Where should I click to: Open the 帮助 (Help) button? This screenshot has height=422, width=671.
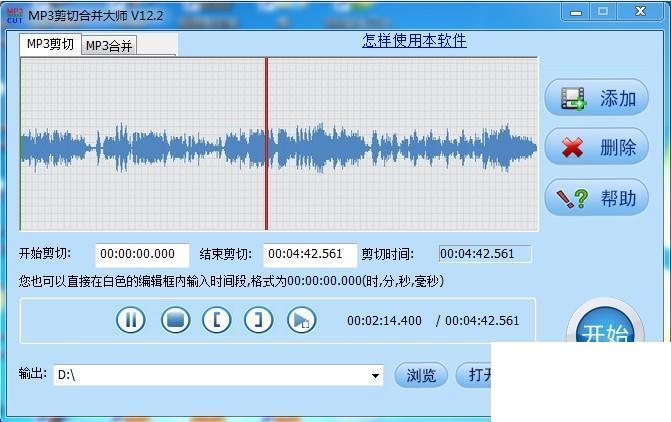tap(597, 198)
